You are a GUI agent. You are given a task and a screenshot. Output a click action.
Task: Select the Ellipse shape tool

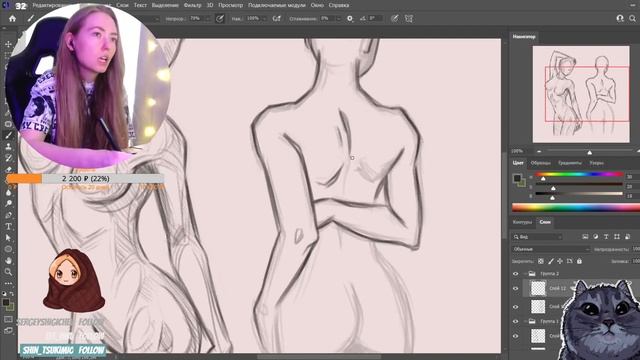click(8, 249)
